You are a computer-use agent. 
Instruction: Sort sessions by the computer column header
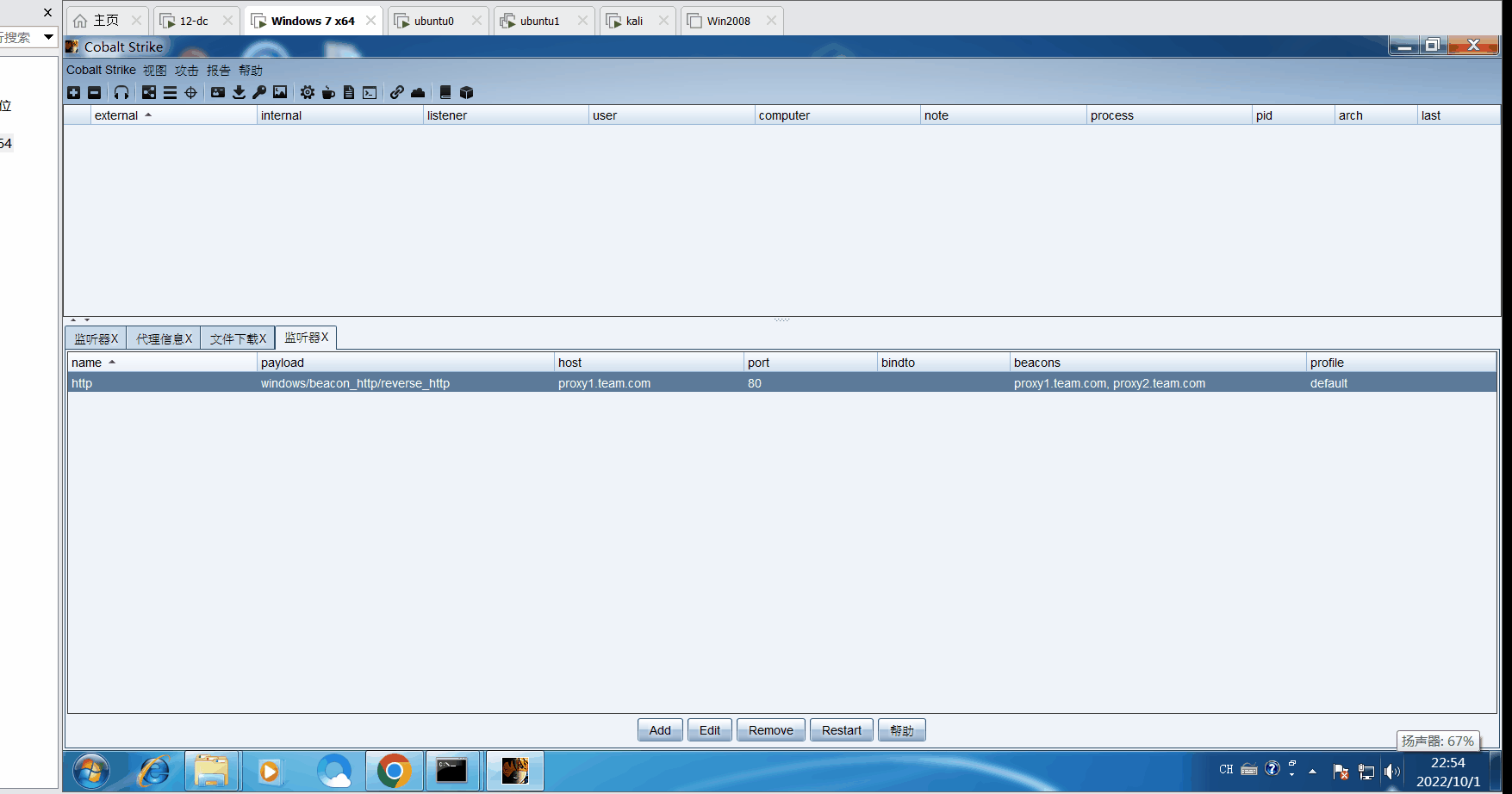pos(837,115)
